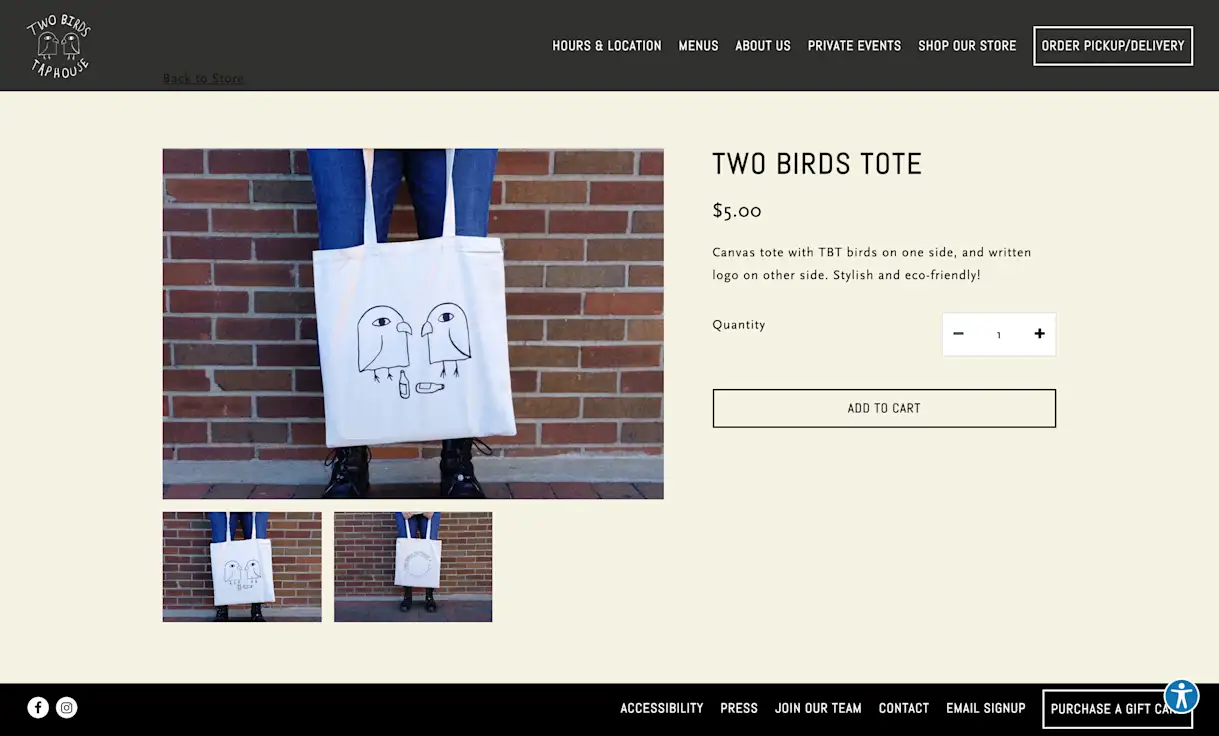
Task: Open the accessibility options widget icon
Action: [1181, 696]
